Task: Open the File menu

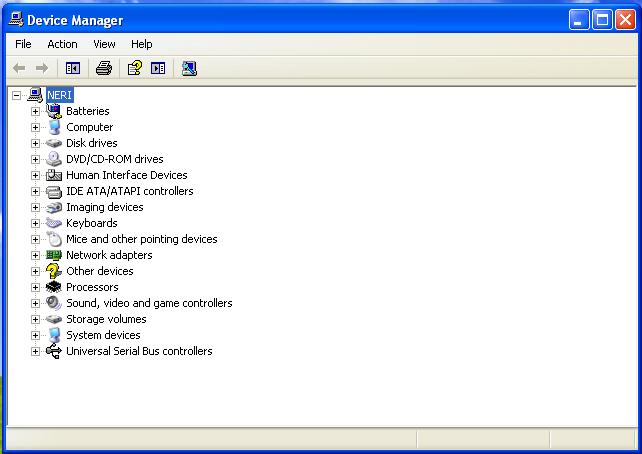Action: pyautogui.click(x=23, y=44)
